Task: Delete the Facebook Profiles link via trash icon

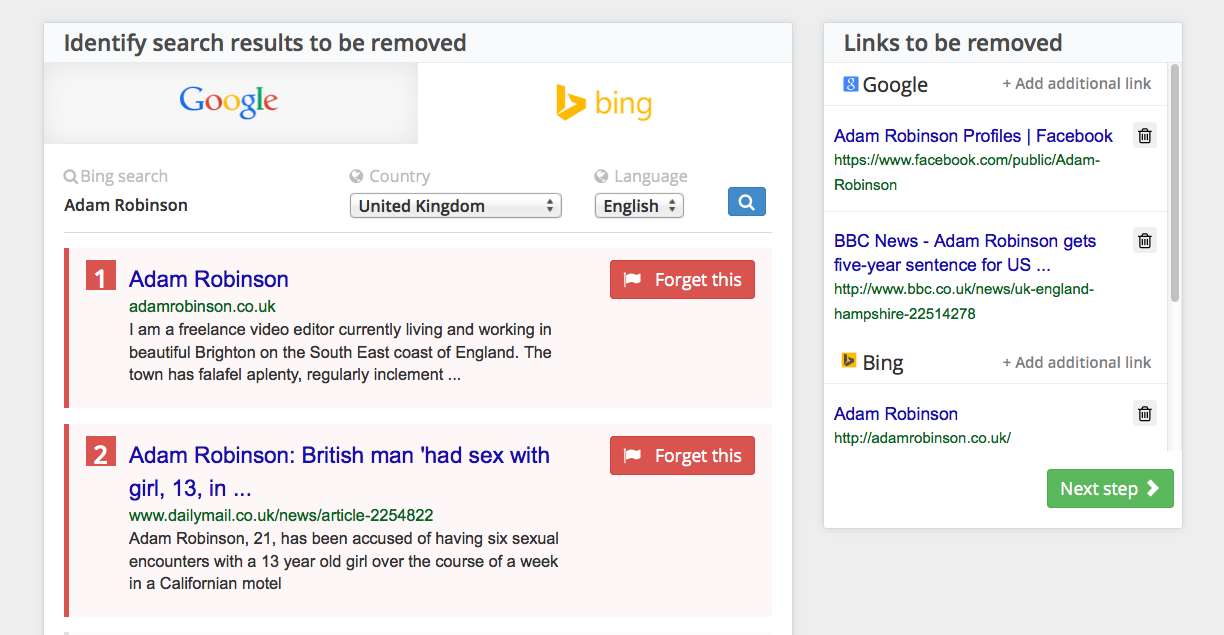Action: tap(1145, 136)
